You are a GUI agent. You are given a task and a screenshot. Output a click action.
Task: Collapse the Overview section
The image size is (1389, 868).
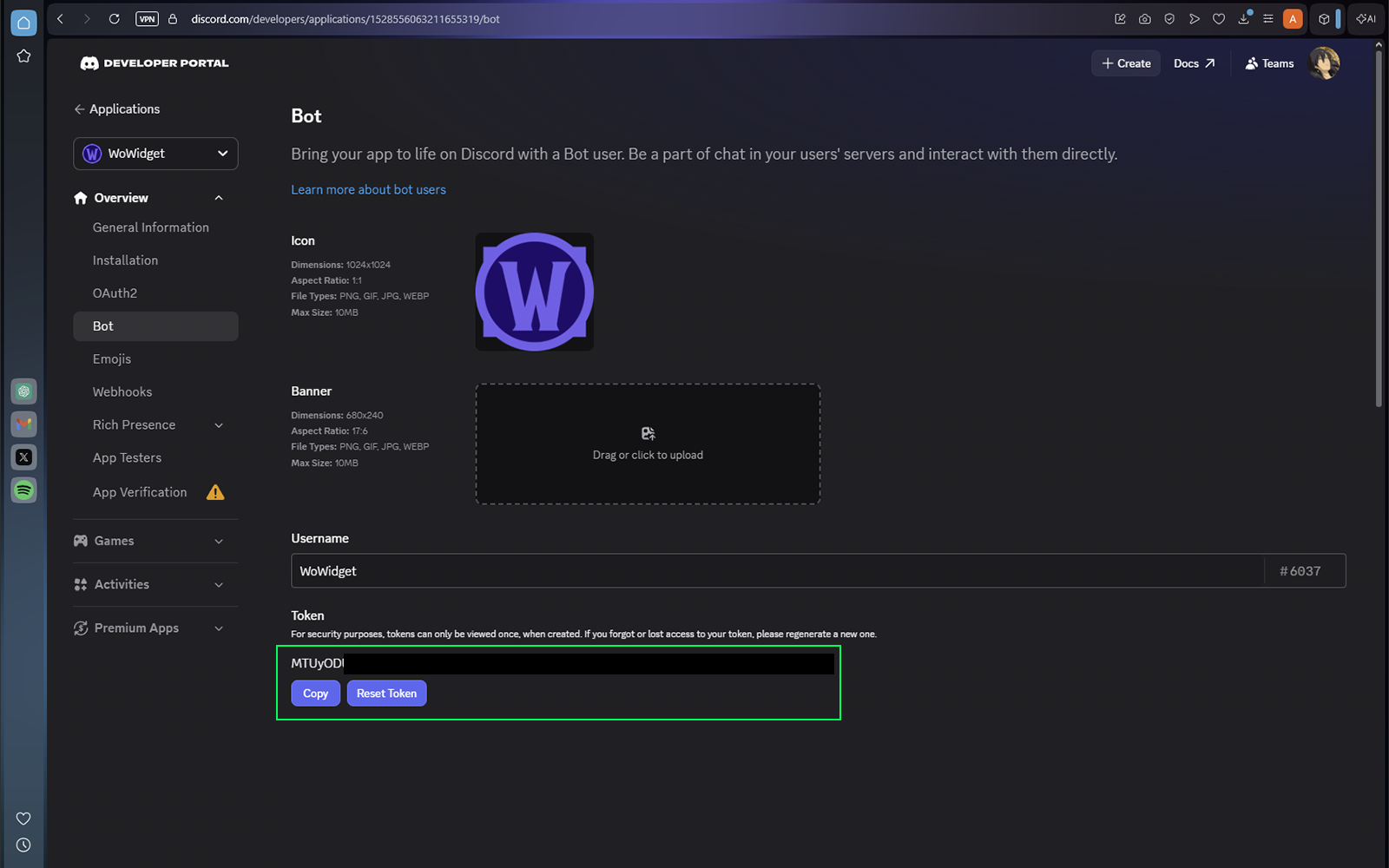(219, 198)
